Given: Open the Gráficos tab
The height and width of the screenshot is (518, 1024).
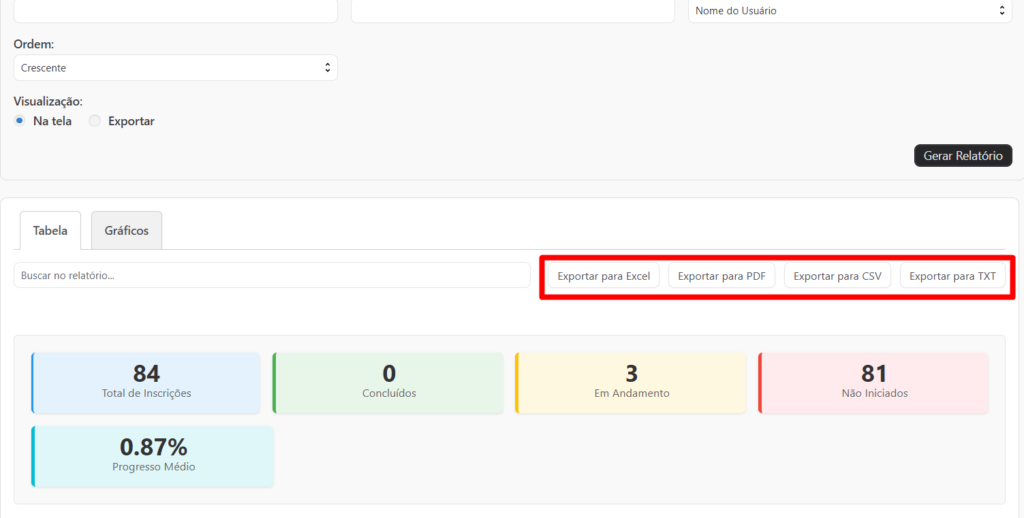Looking at the screenshot, I should [126, 231].
